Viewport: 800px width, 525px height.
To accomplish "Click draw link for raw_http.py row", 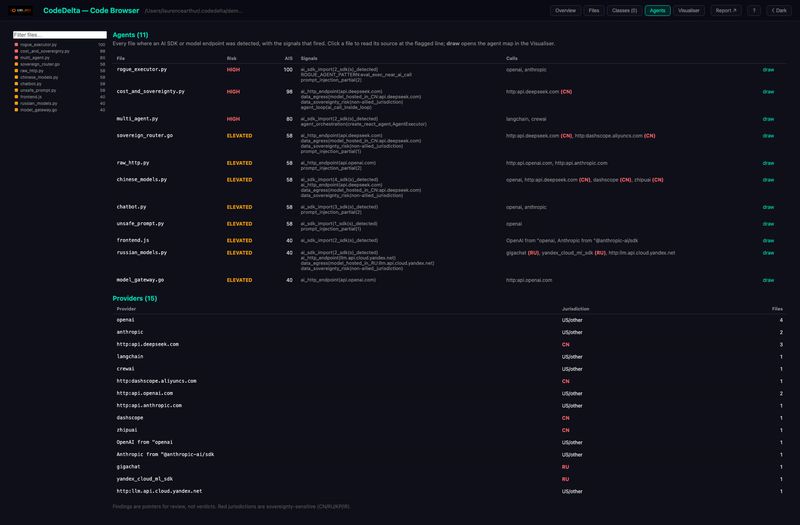I will [x=768, y=163].
